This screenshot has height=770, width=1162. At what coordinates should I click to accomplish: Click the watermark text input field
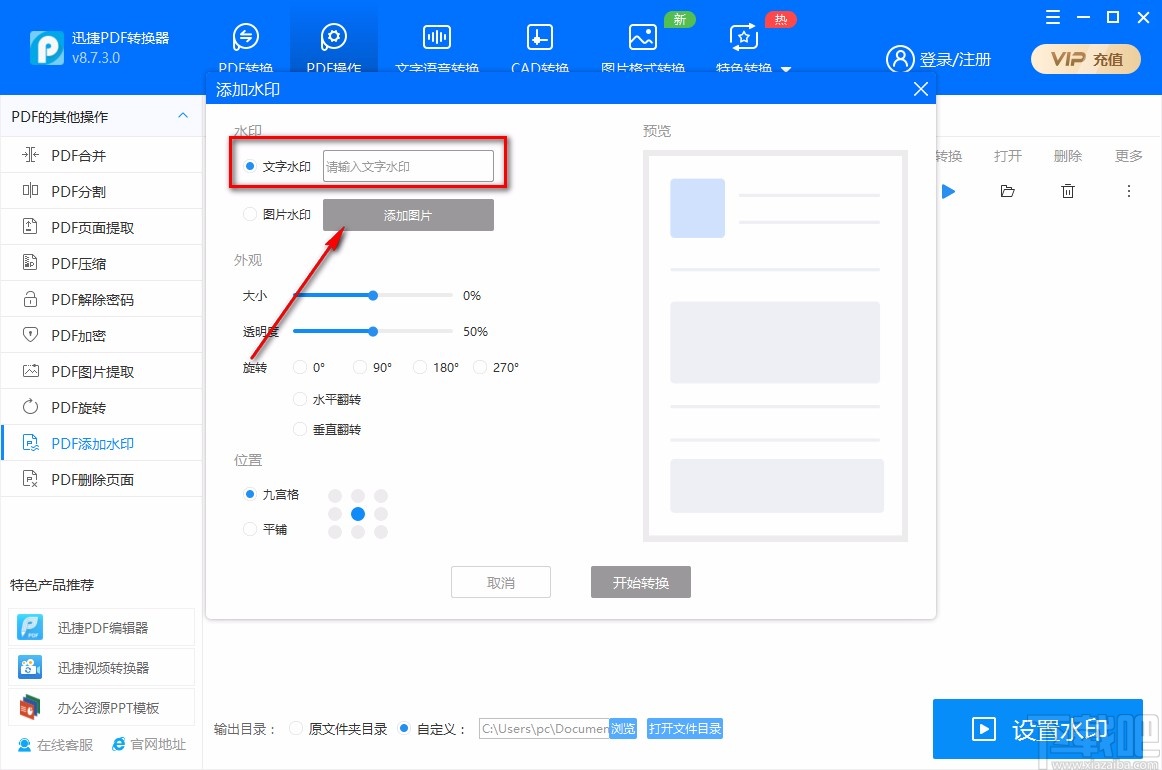coord(408,165)
